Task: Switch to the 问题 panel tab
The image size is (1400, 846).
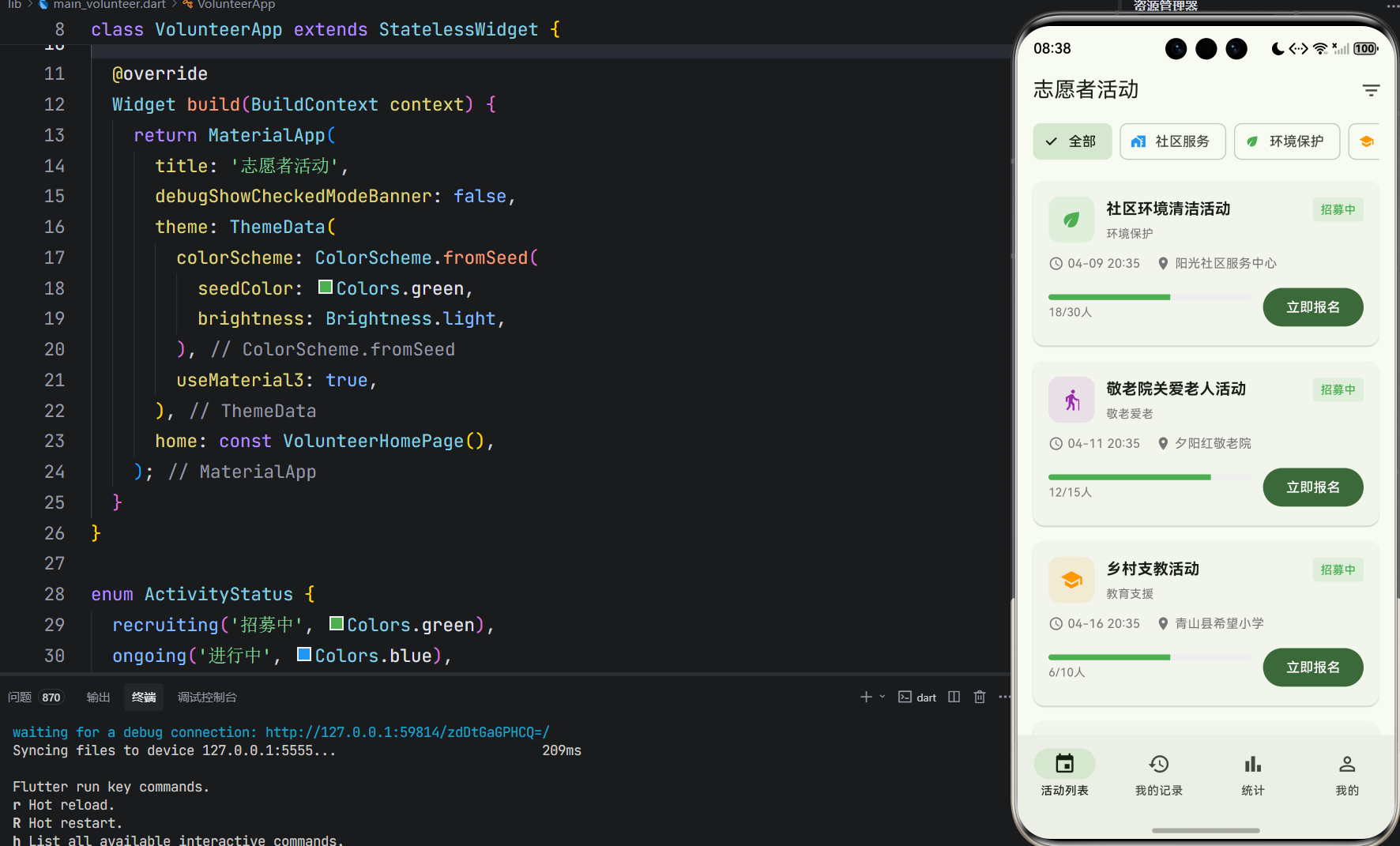Action: pos(35,697)
